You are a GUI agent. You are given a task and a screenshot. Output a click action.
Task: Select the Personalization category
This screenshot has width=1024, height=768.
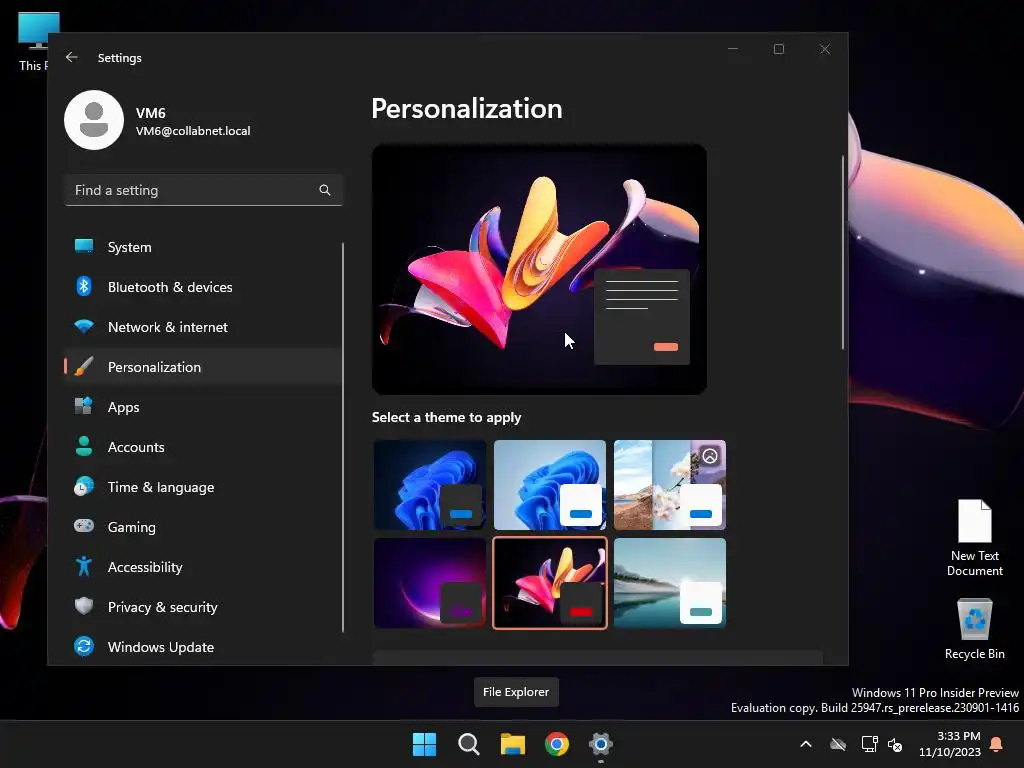[204, 367]
